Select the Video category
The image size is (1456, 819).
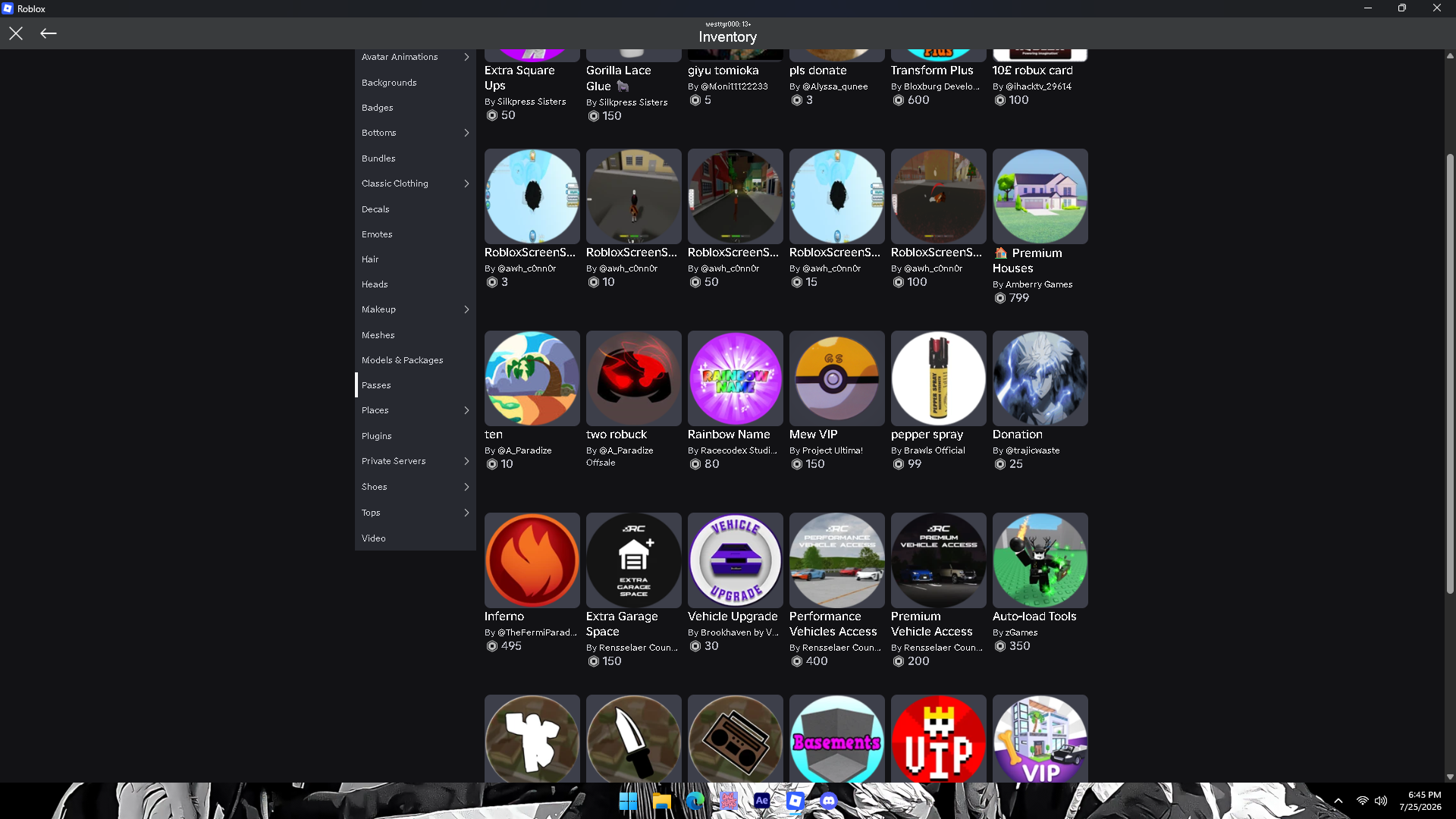(415, 538)
